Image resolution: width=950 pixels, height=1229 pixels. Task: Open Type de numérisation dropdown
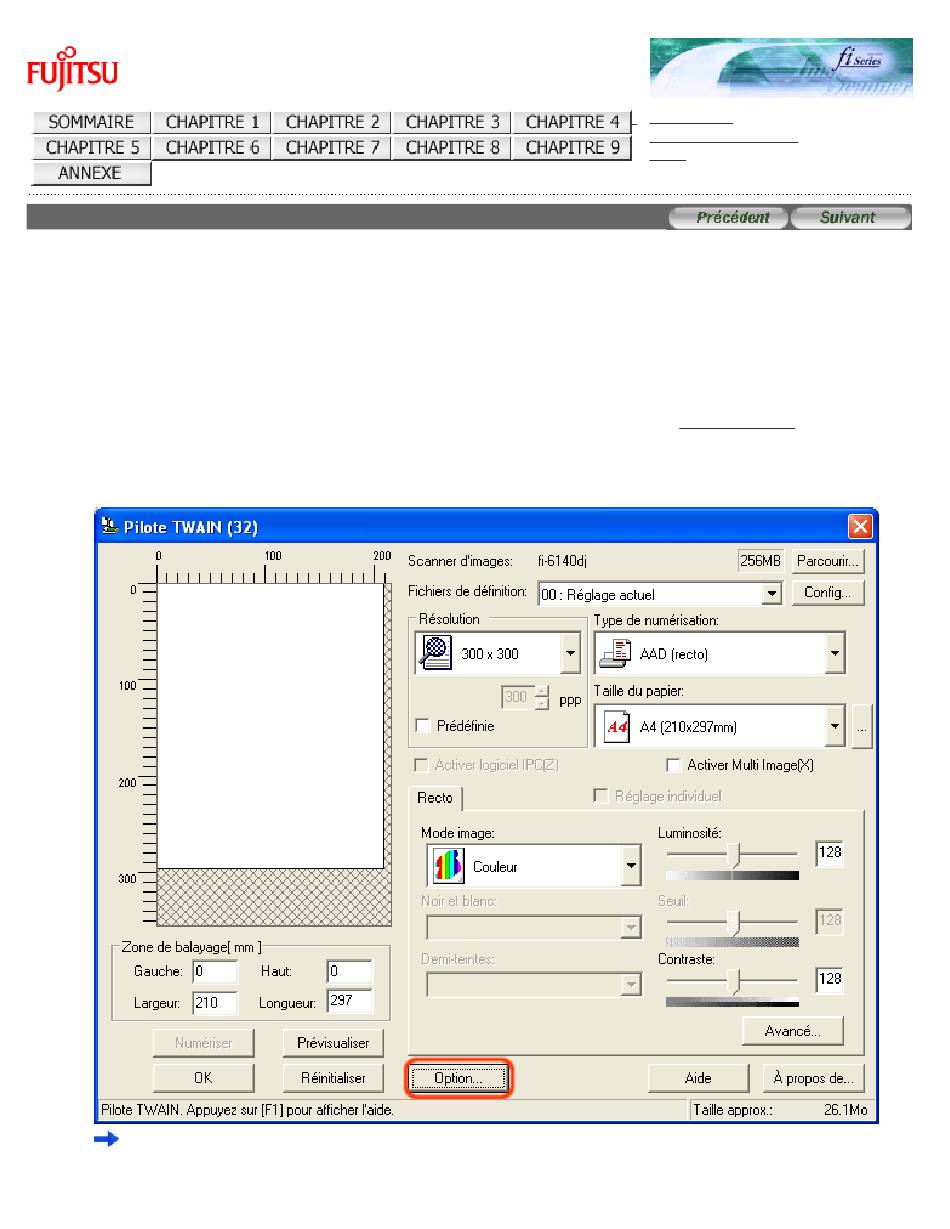pyautogui.click(x=835, y=655)
